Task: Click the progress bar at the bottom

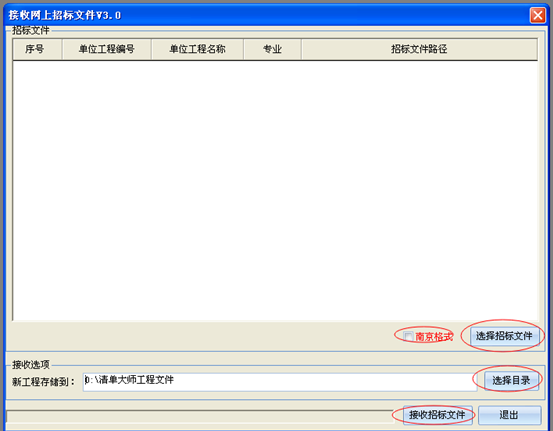Action: (x=200, y=417)
